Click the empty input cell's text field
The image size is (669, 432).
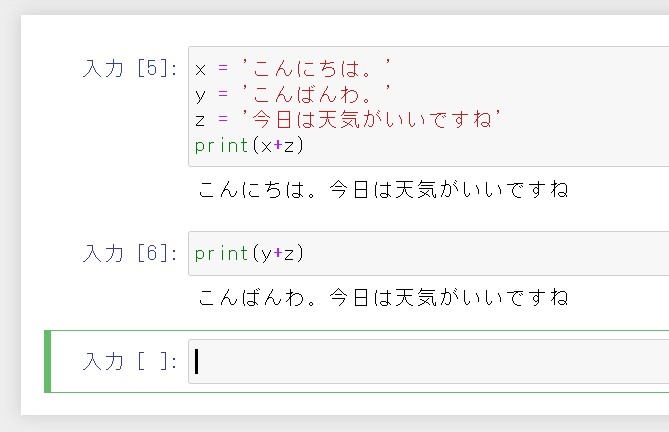coord(428,362)
